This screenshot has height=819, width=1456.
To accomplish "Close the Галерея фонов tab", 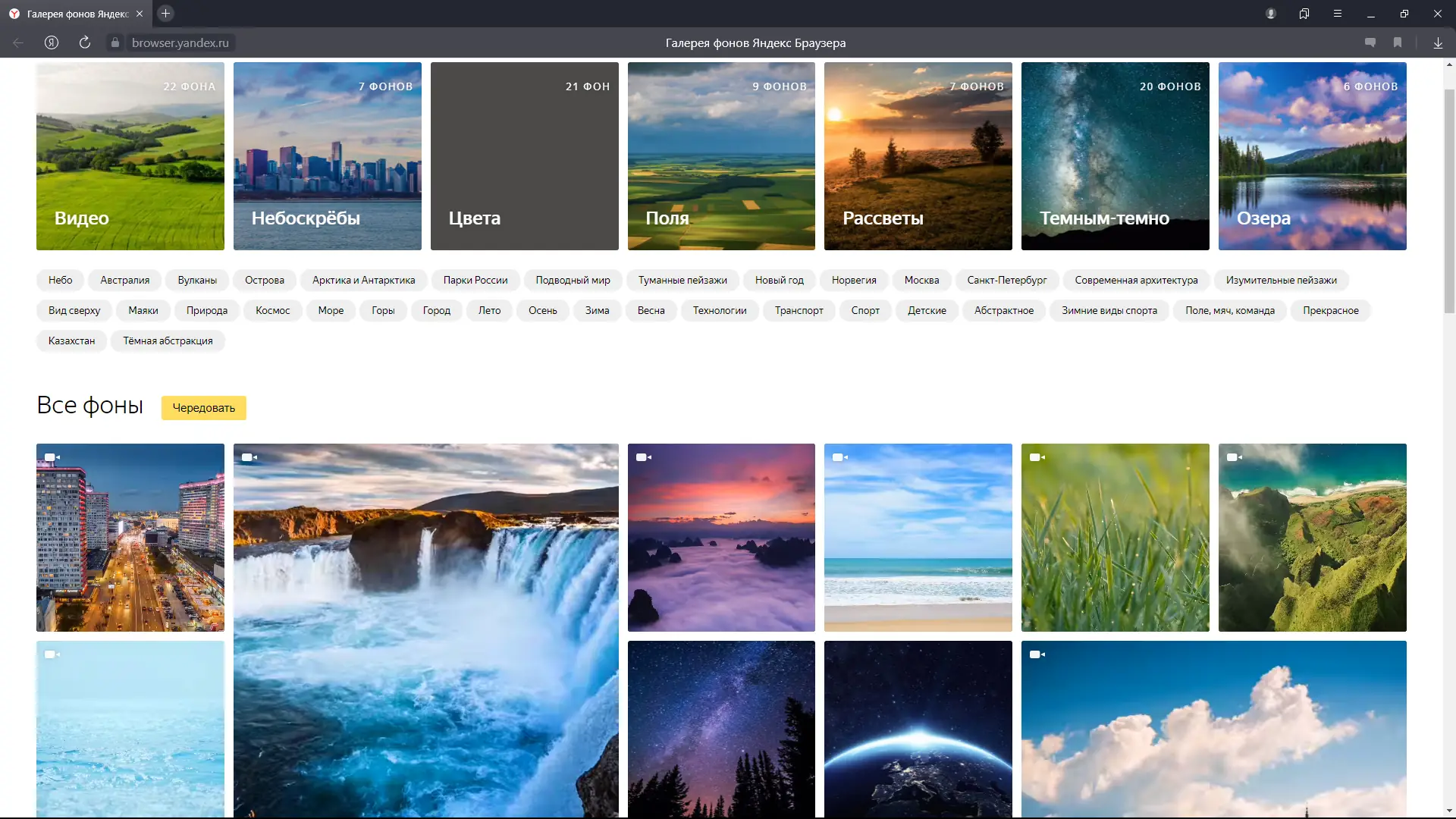I will pos(140,14).
